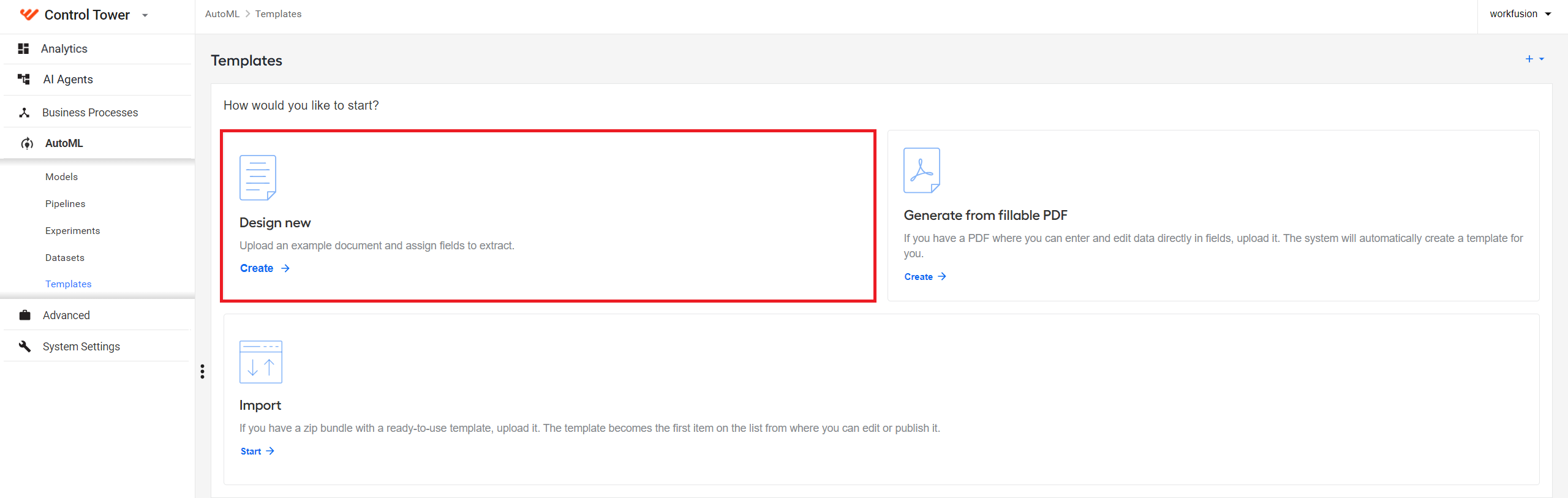The image size is (1568, 498).
Task: Open Experiments under AutoML
Action: (x=72, y=231)
